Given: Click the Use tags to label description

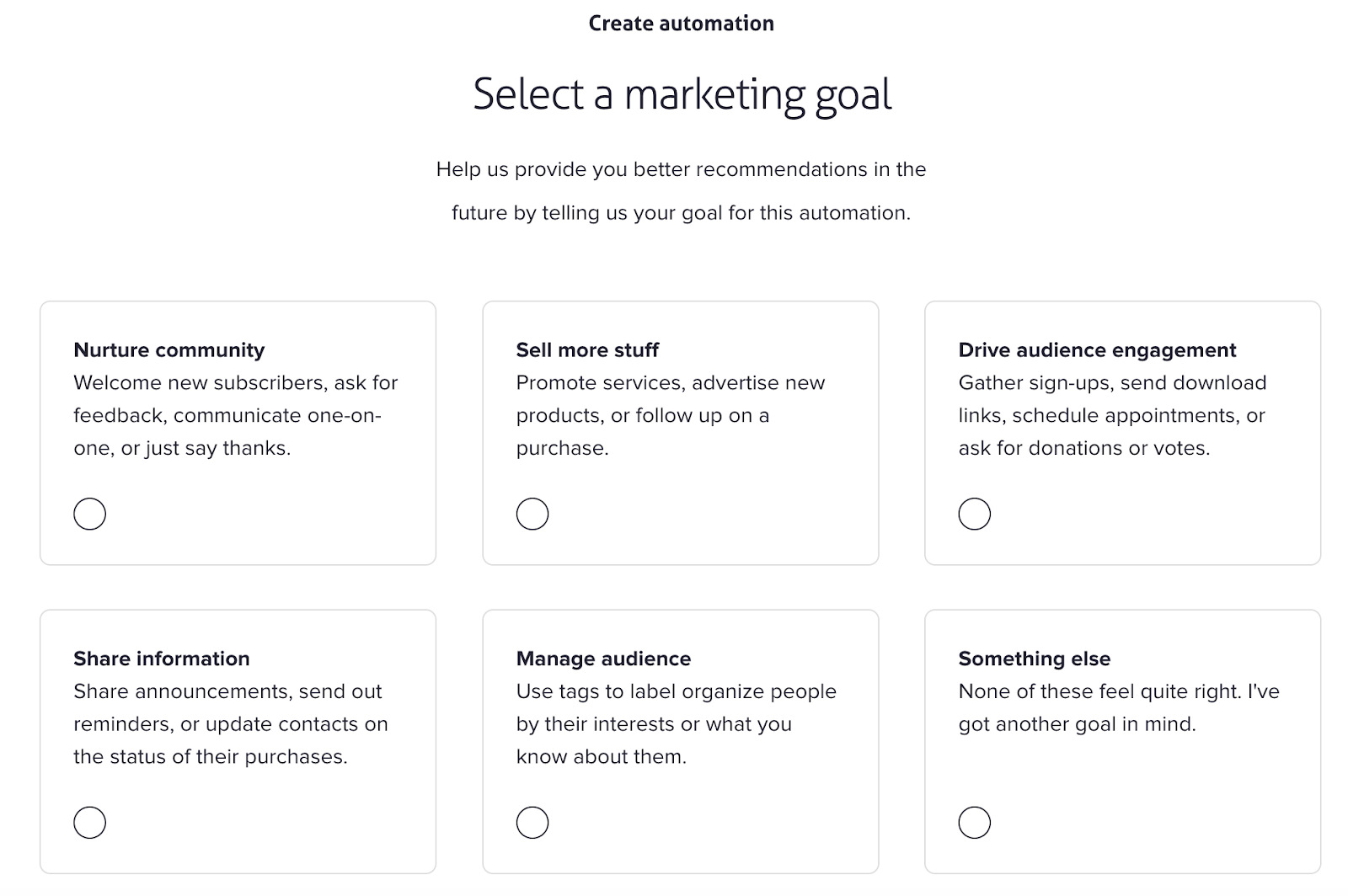Looking at the screenshot, I should coord(676,724).
